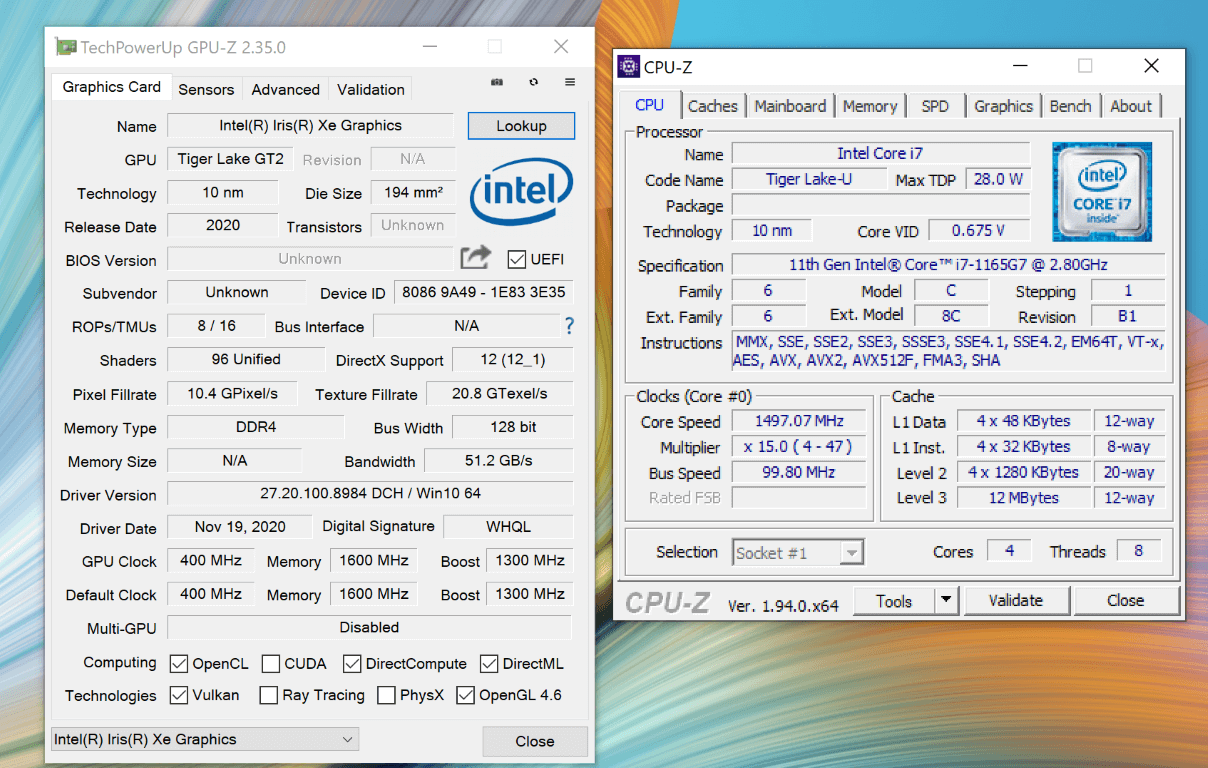Click the Lookup button
Screen dimensions: 1208x768
click(521, 126)
